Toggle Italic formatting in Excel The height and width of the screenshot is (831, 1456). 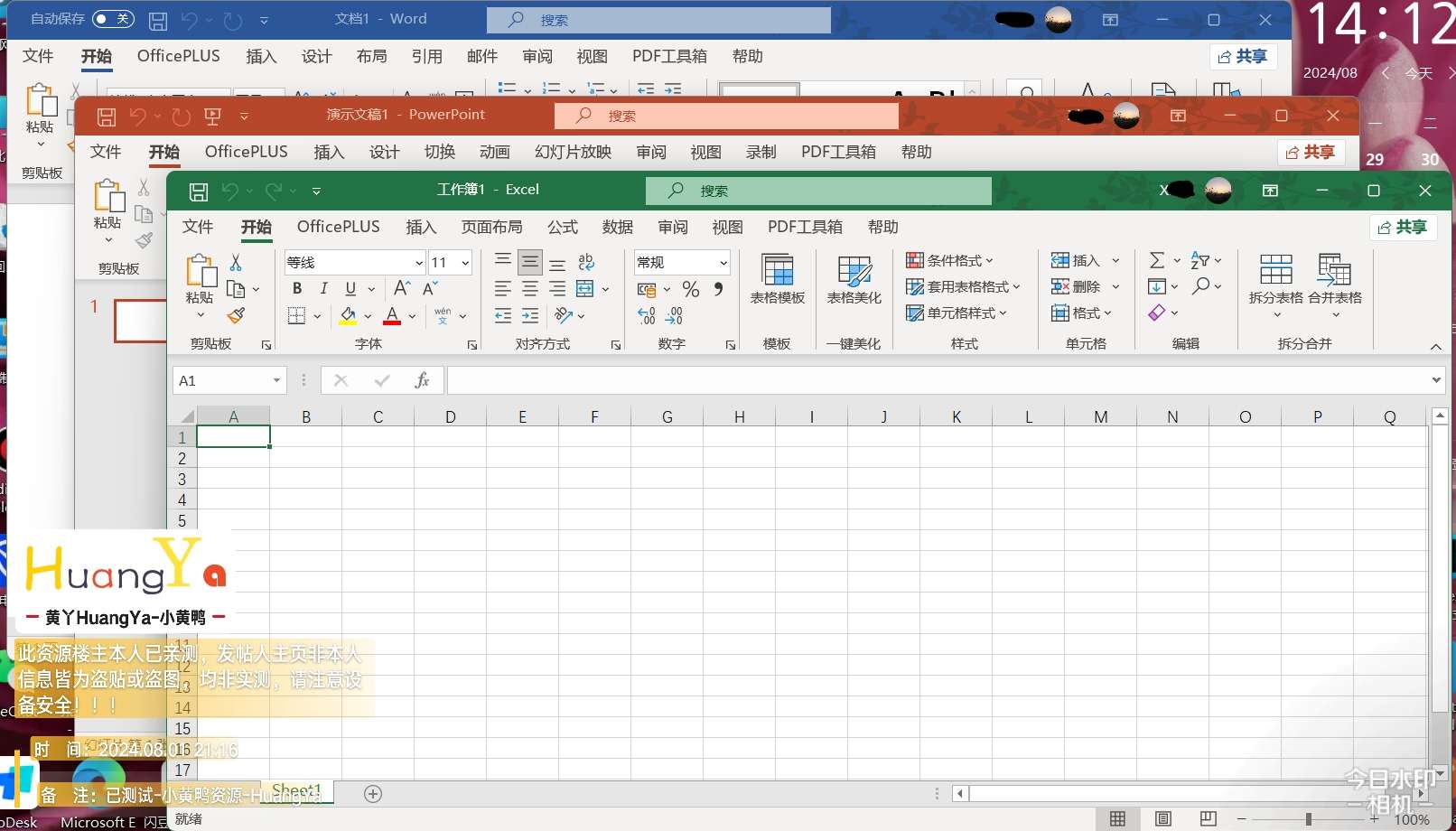(323, 288)
